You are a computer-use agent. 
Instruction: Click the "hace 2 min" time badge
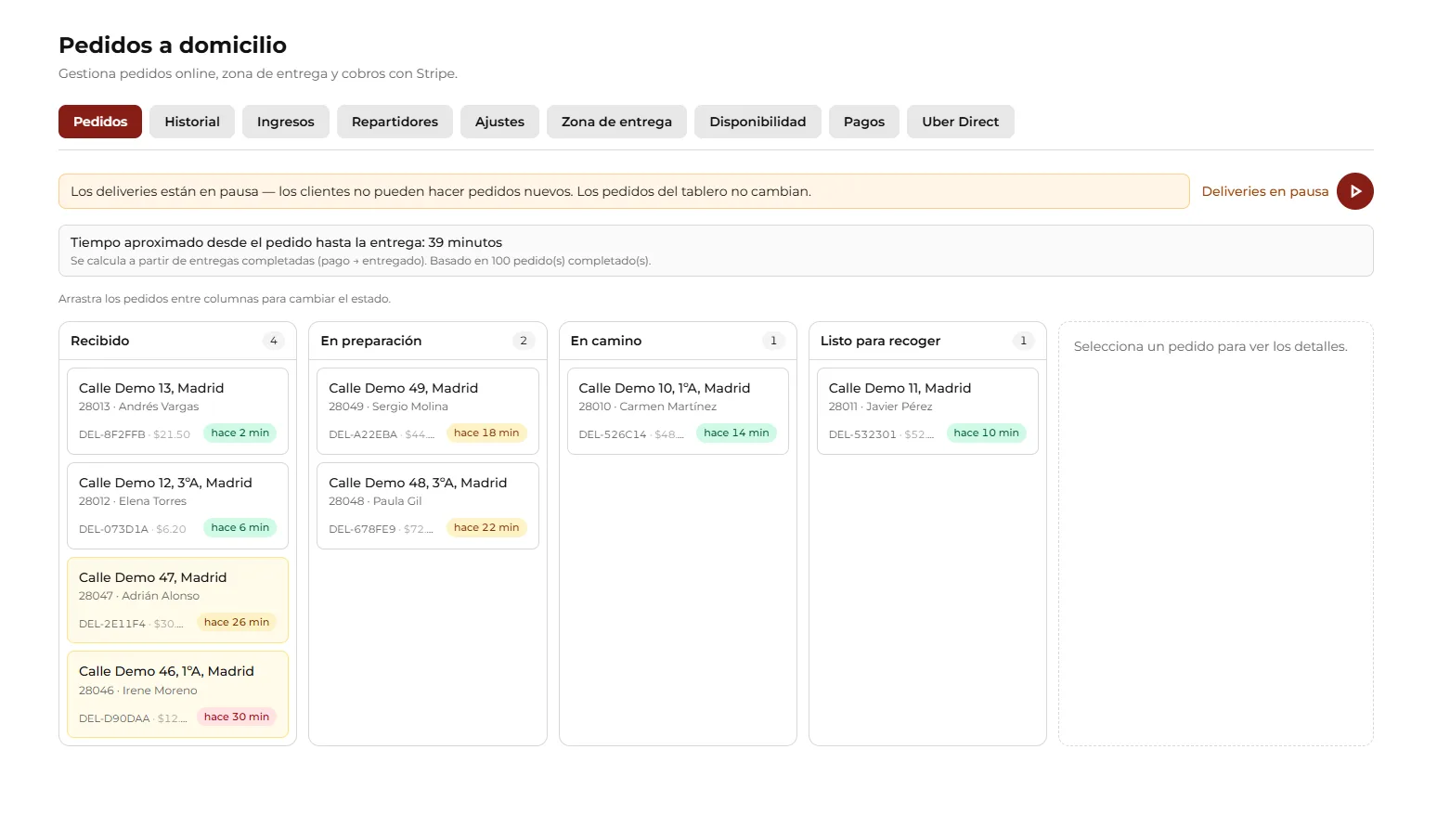pyautogui.click(x=240, y=433)
